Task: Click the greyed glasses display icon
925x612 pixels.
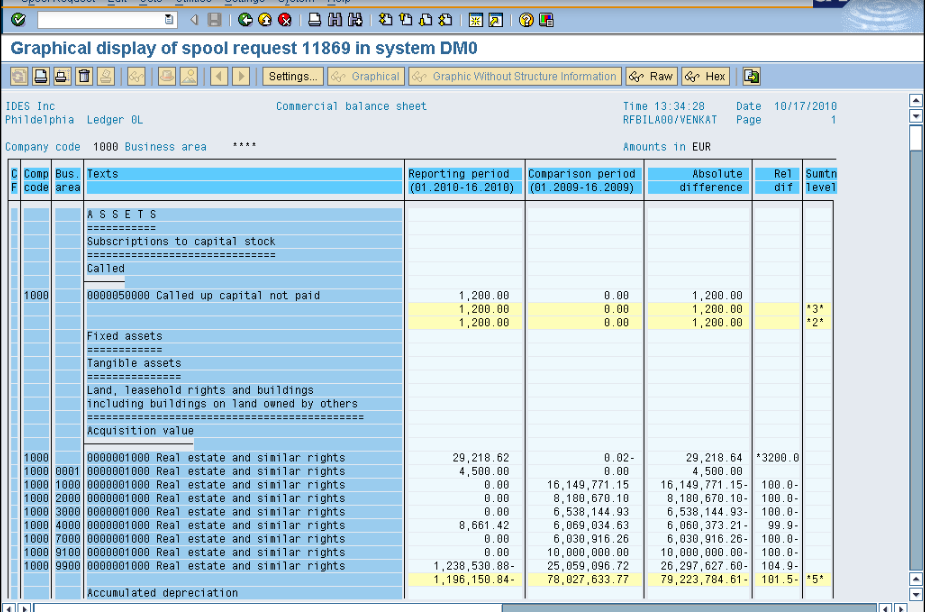Action: [136, 76]
